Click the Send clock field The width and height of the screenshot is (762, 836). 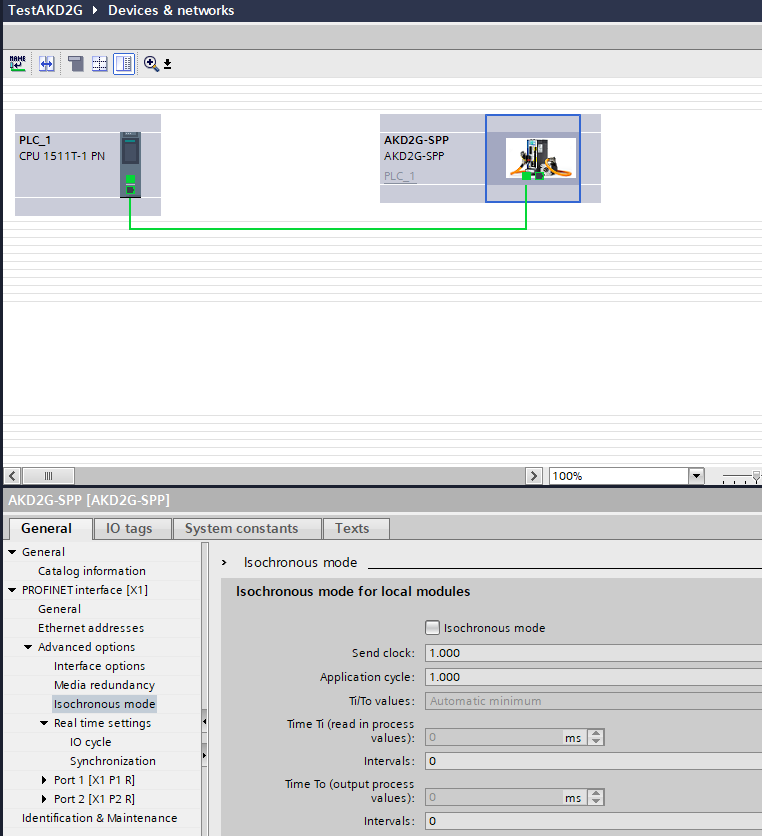593,653
